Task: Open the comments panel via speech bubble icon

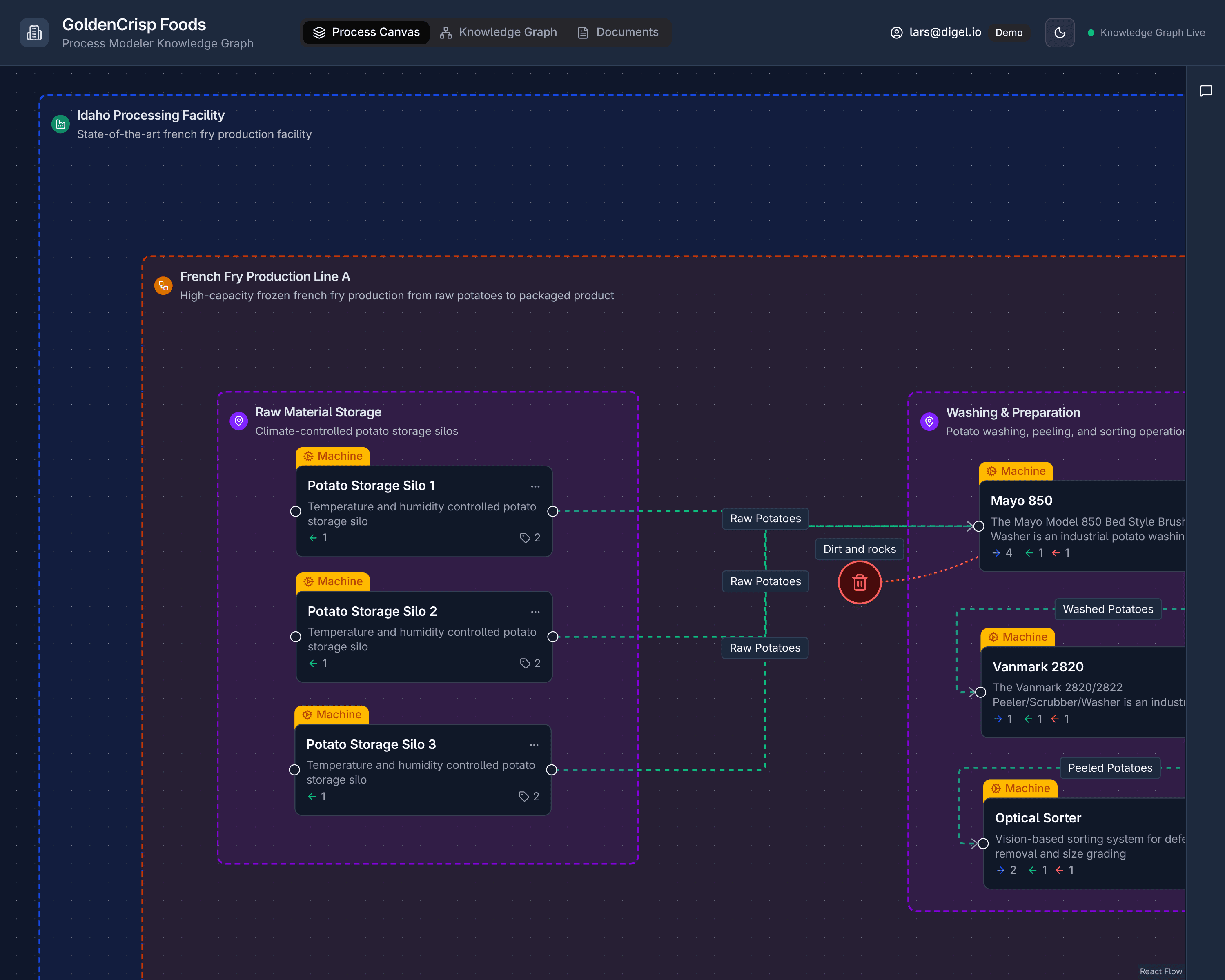Action: (1206, 91)
